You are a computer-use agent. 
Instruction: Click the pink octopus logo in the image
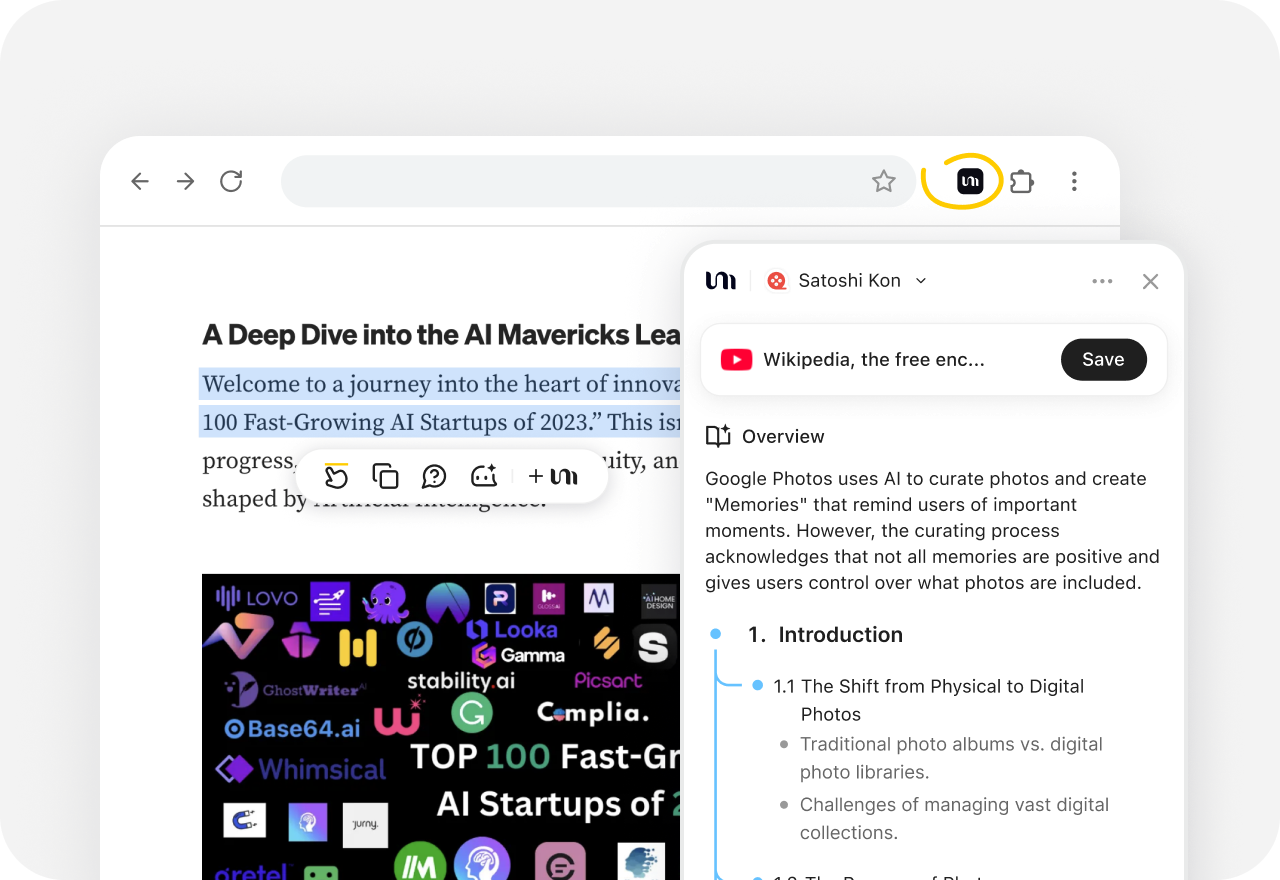(385, 602)
